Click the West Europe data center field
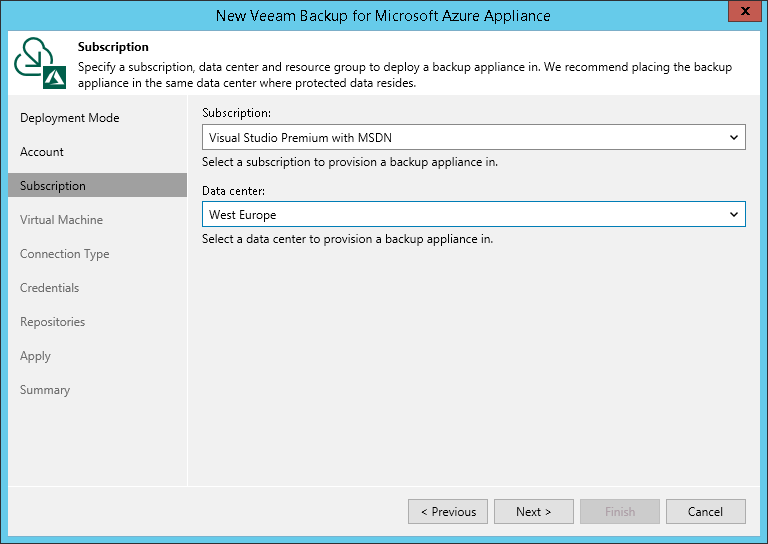Screen dimensions: 768x544 pos(474,214)
